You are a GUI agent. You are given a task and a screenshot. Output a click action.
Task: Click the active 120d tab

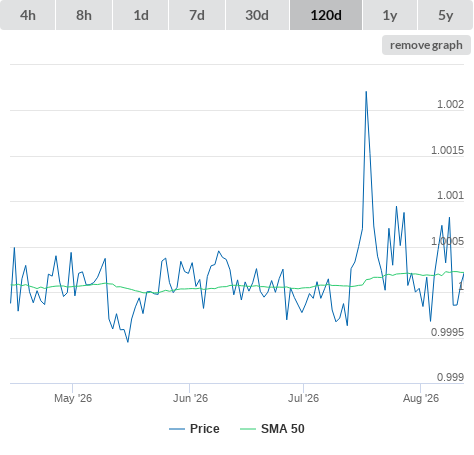pos(326,15)
